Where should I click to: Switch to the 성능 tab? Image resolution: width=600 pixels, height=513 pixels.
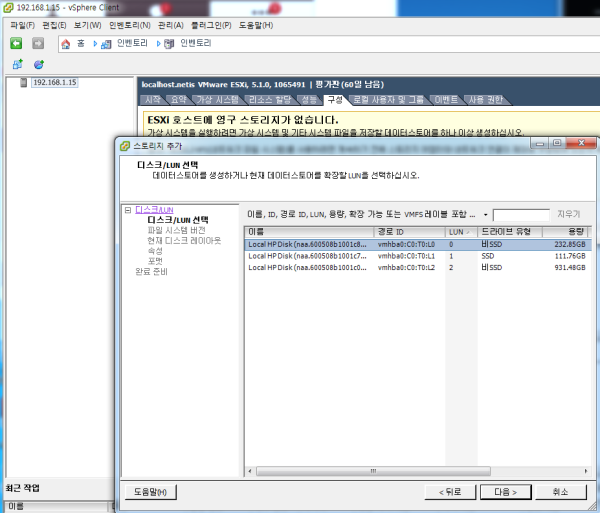(309, 100)
